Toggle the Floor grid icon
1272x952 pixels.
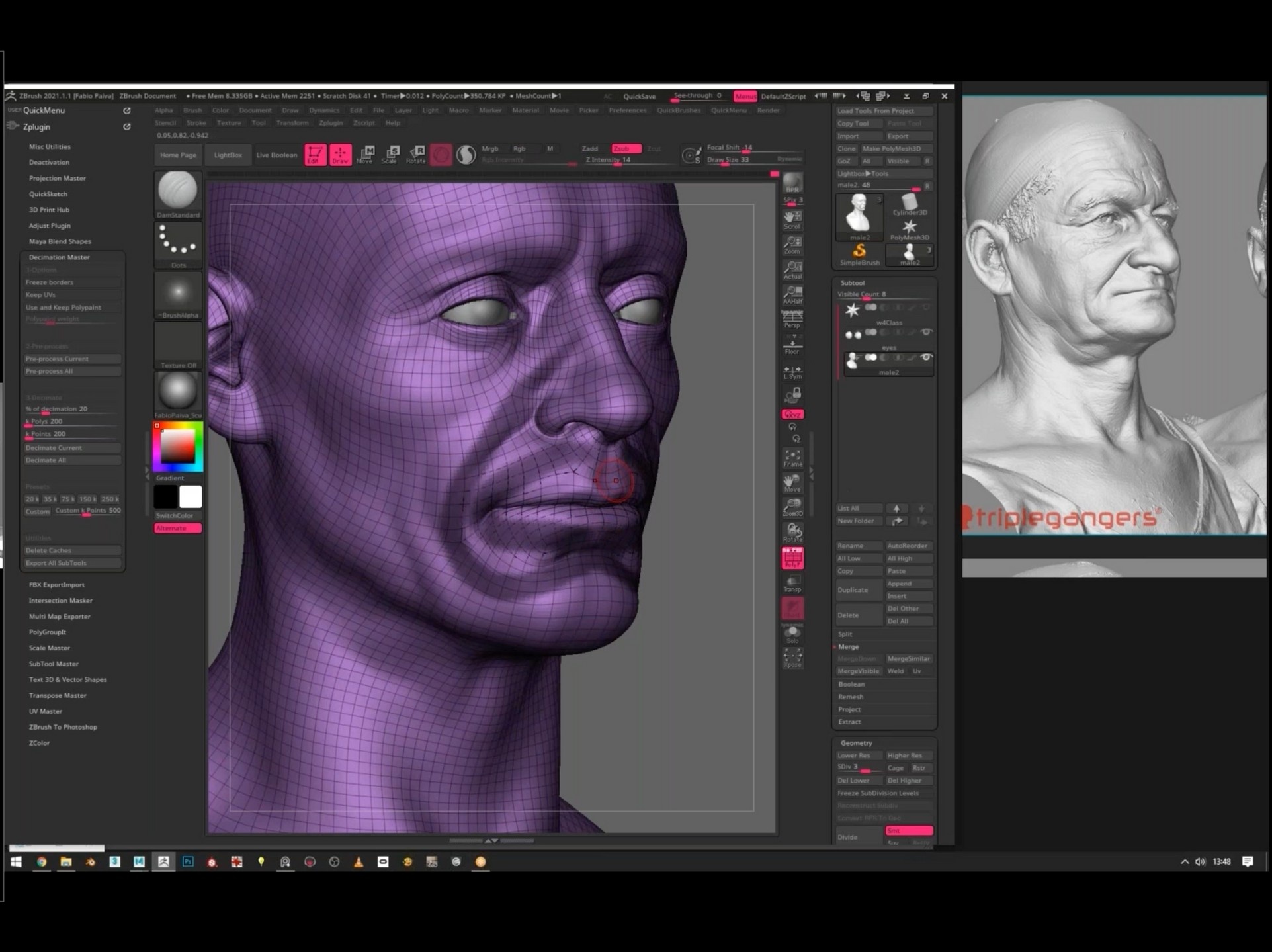792,345
